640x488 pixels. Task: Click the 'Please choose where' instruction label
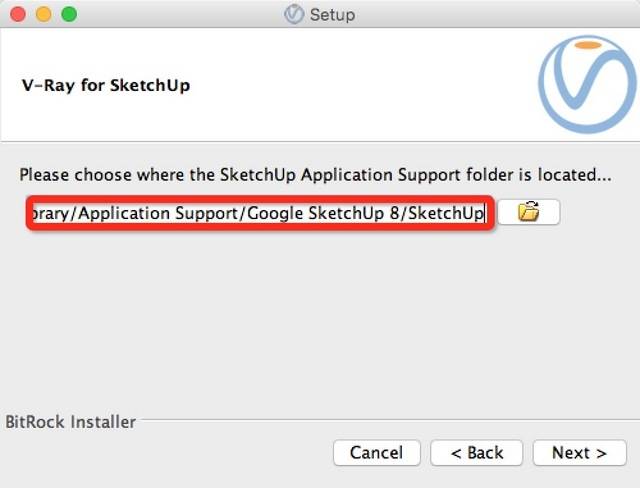pyautogui.click(x=315, y=175)
